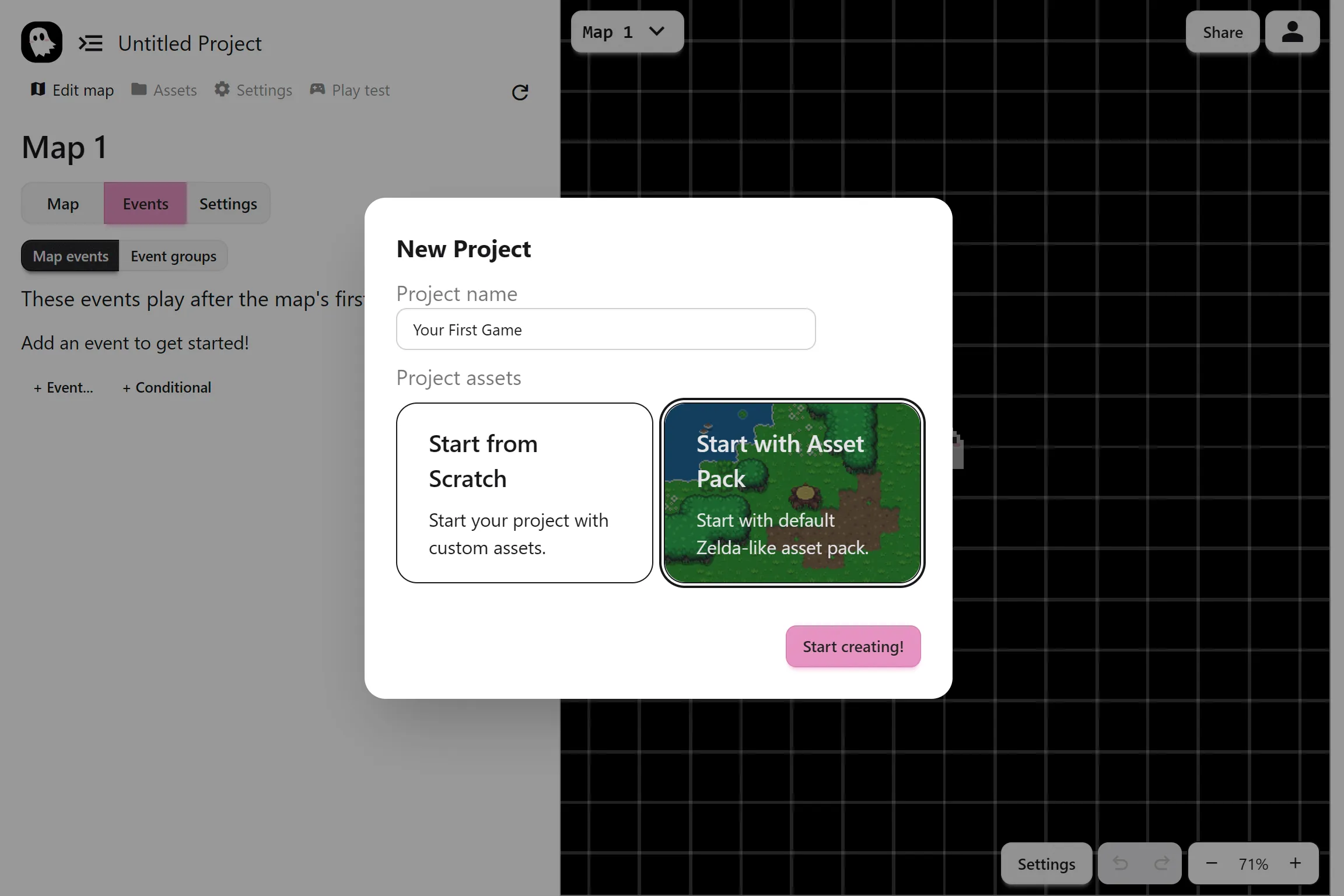Select Start with Asset Pack option
The width and height of the screenshot is (1344, 896).
pos(792,492)
